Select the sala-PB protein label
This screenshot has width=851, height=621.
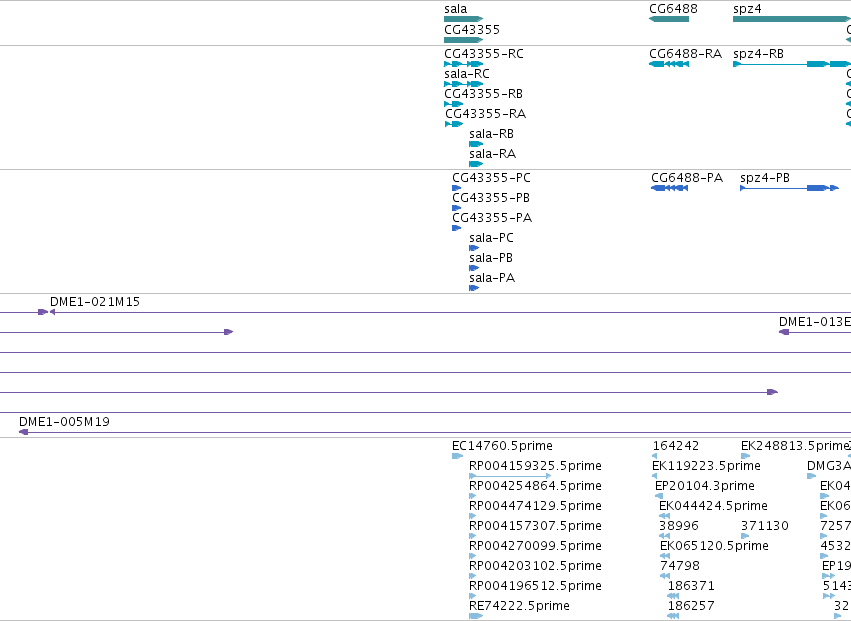pyautogui.click(x=491, y=258)
